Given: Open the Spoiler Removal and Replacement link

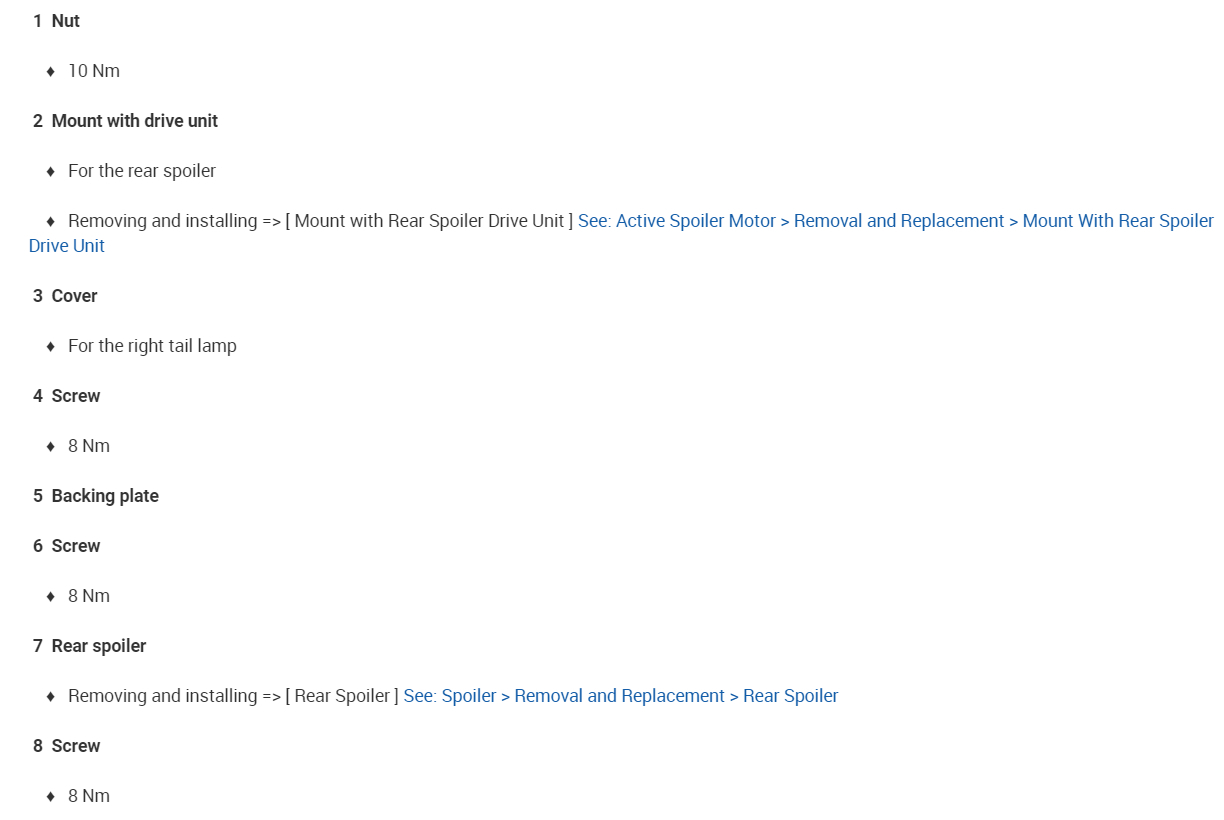Looking at the screenshot, I should click(620, 696).
